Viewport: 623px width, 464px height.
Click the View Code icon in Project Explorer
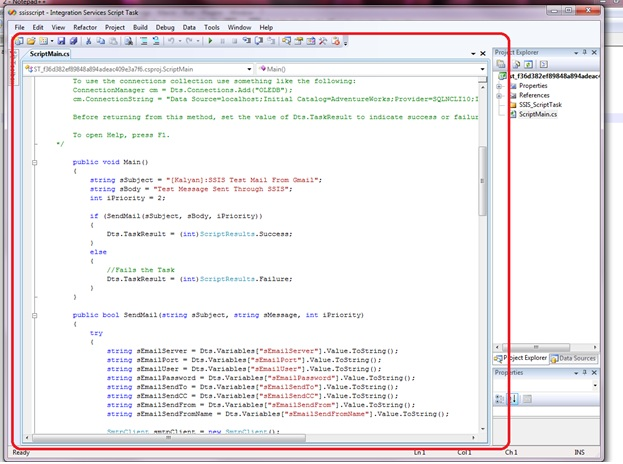pos(544,64)
